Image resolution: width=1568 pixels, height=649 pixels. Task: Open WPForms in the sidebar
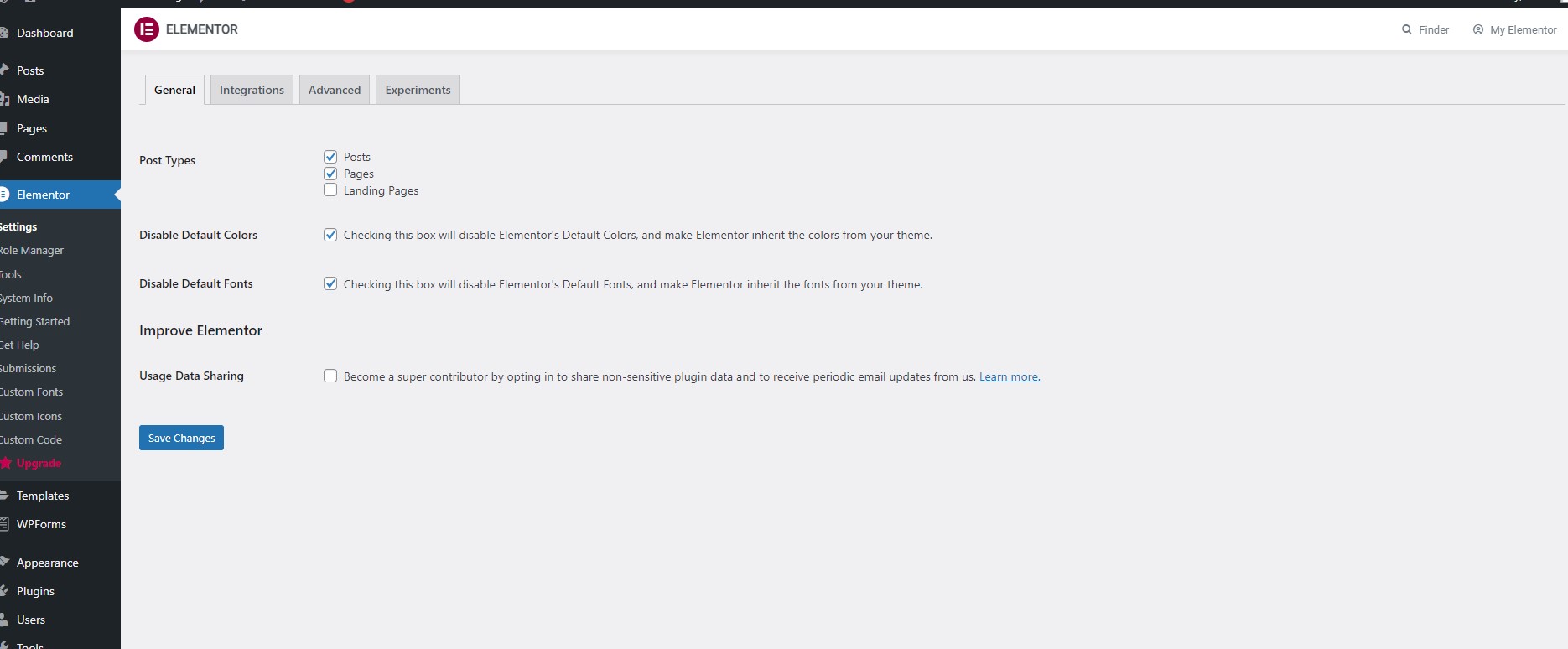click(60, 524)
